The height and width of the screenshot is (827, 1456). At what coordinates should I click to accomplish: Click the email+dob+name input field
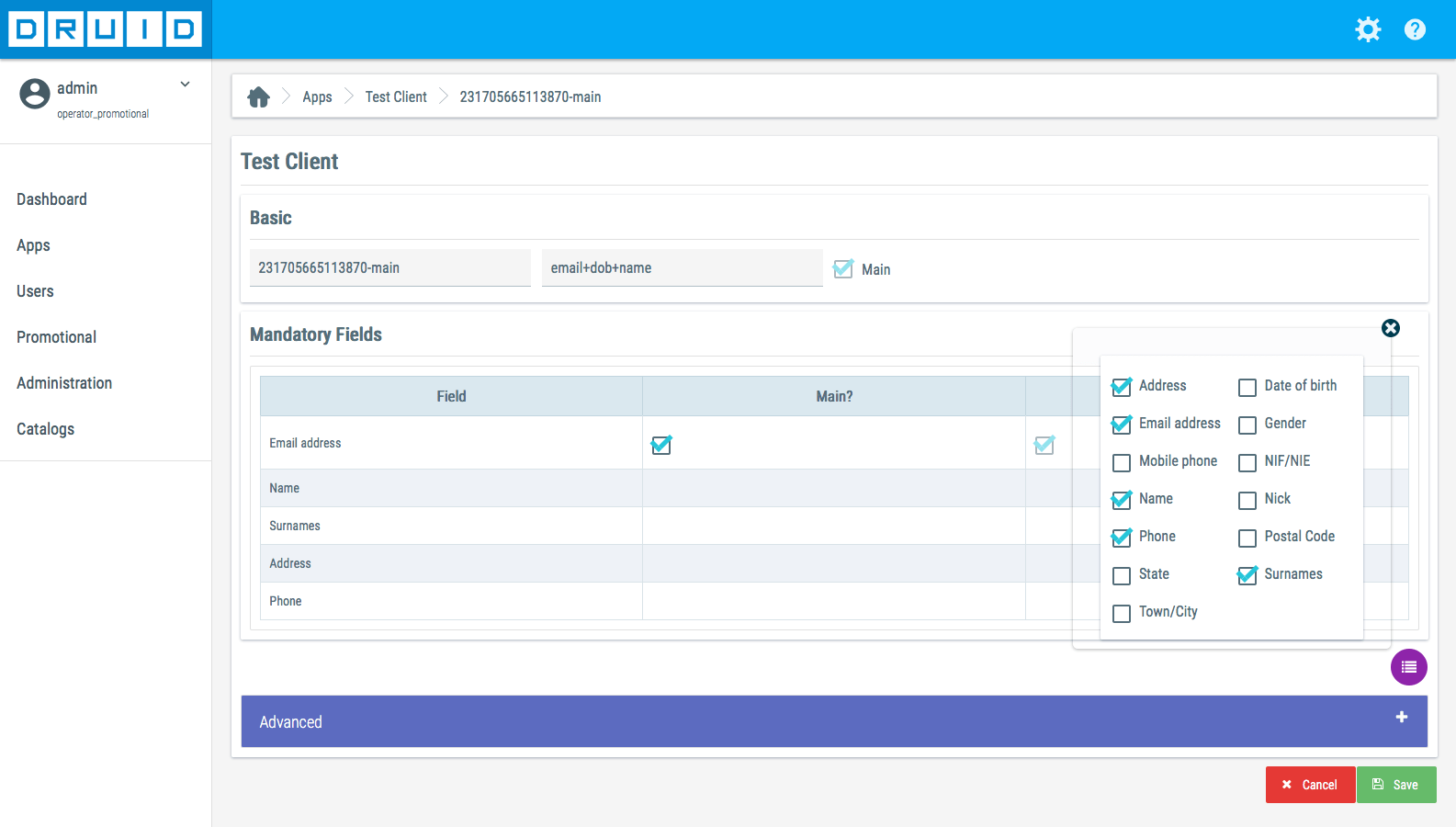click(682, 268)
